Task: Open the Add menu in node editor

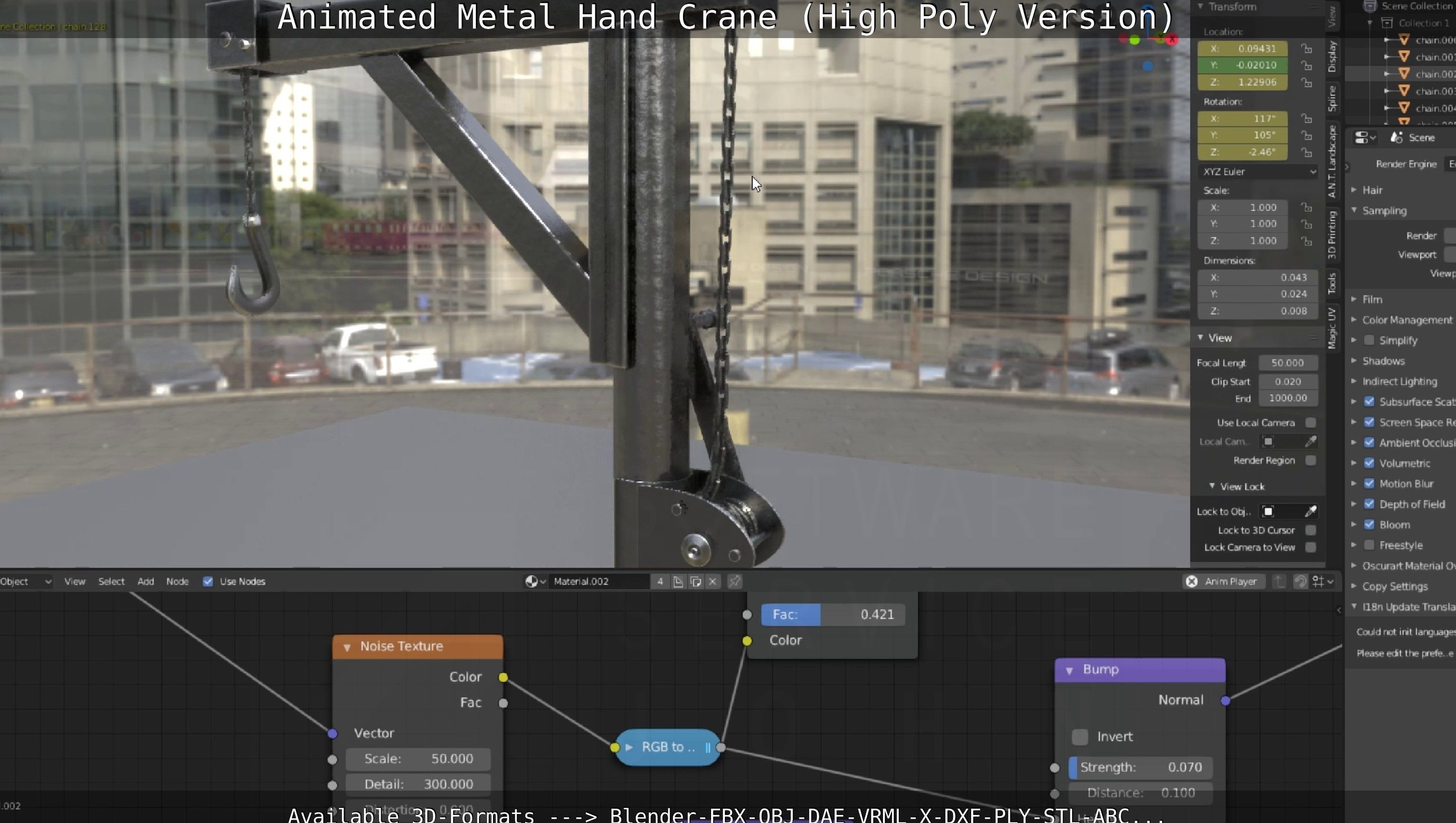Action: [x=145, y=582]
